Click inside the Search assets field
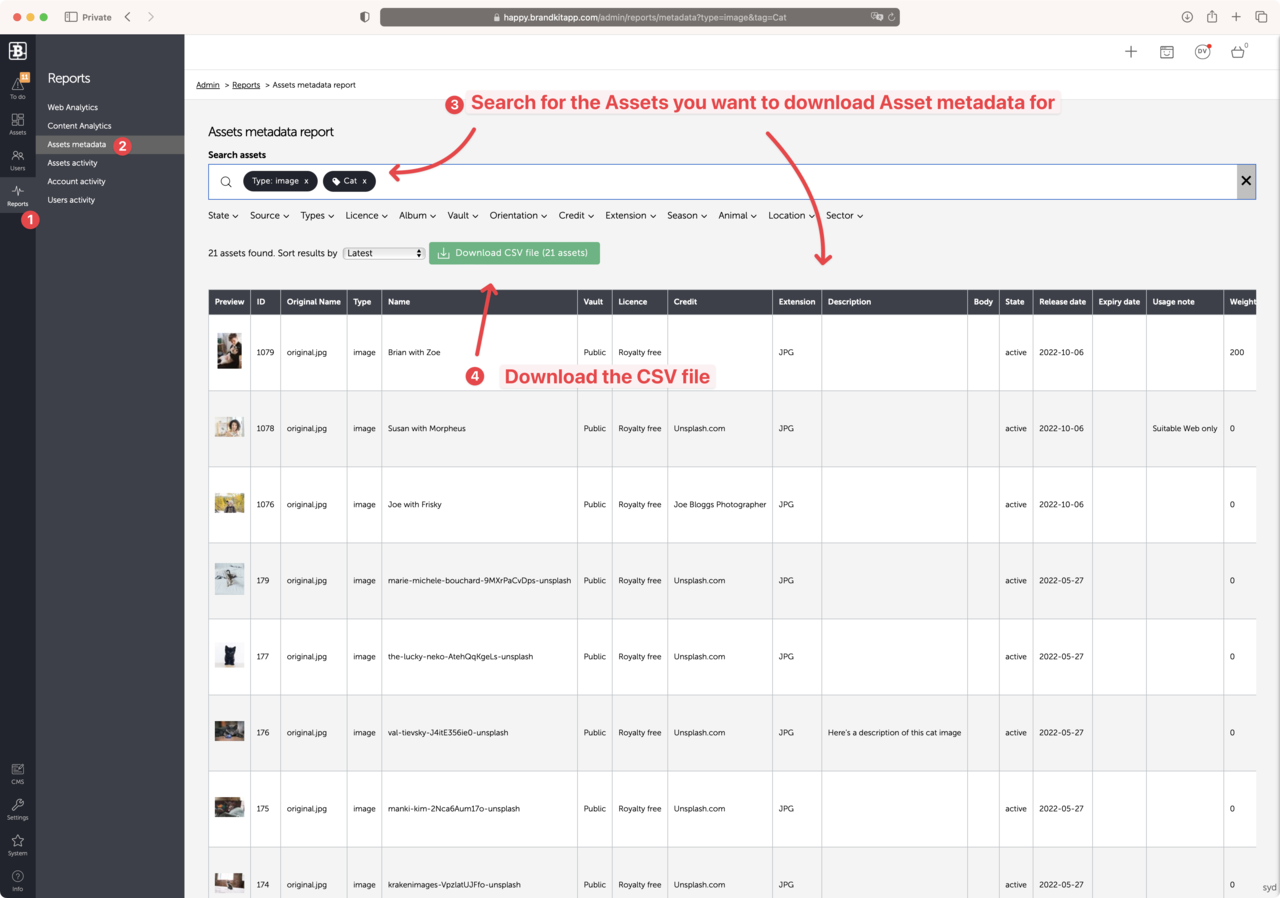 tap(800, 182)
